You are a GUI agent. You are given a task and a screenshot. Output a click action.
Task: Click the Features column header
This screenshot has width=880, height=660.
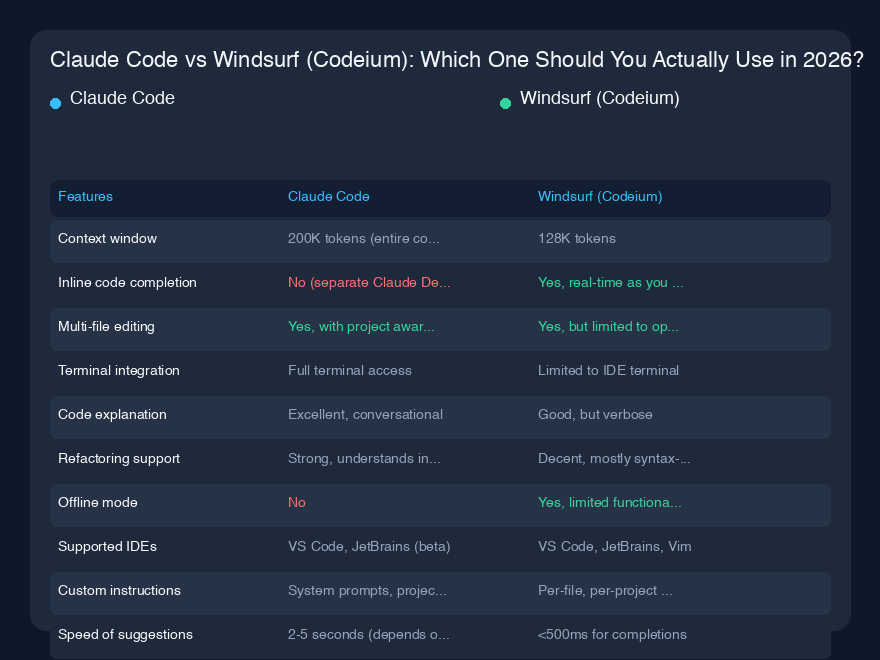click(x=85, y=196)
